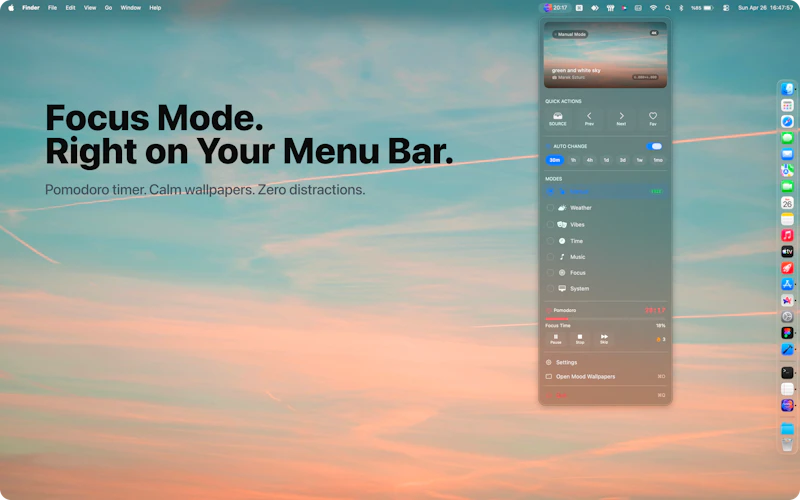Click the Wi-Fi menu bar icon
Viewport: 800px width, 500px height.
click(653, 8)
